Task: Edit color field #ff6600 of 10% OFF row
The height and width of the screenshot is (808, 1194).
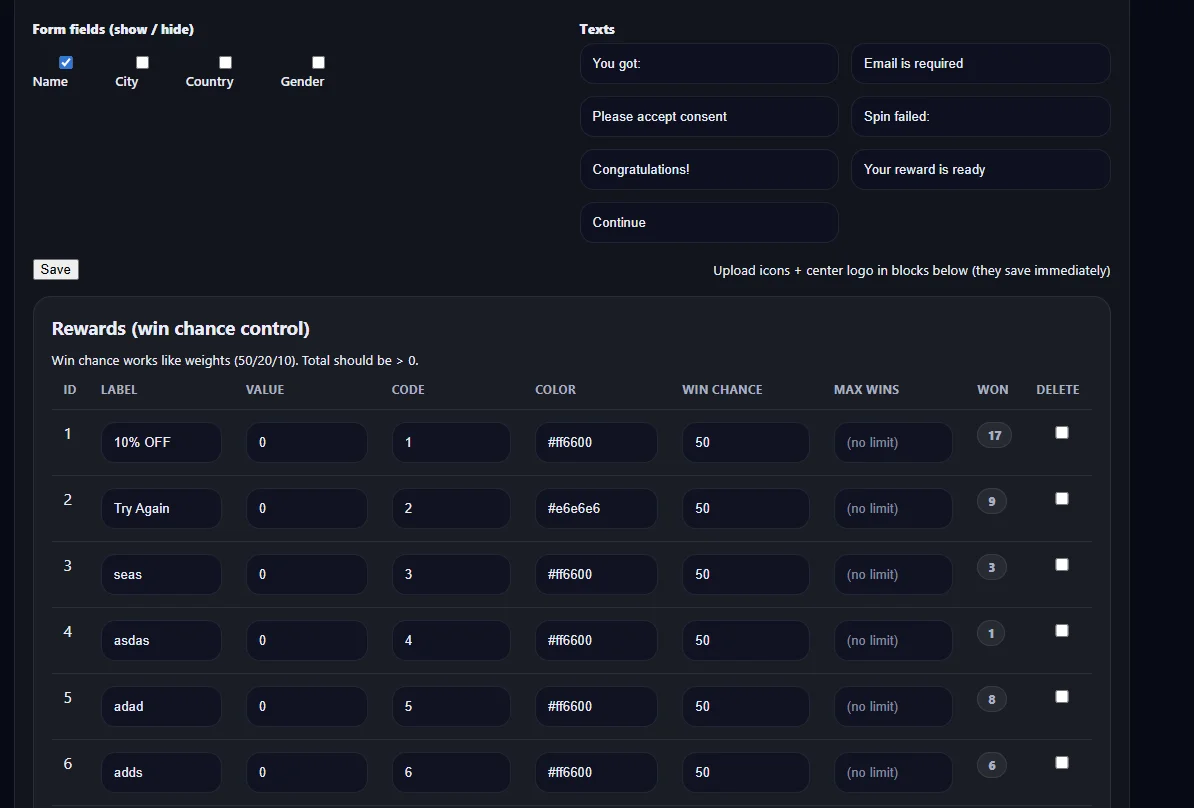Action: point(596,442)
